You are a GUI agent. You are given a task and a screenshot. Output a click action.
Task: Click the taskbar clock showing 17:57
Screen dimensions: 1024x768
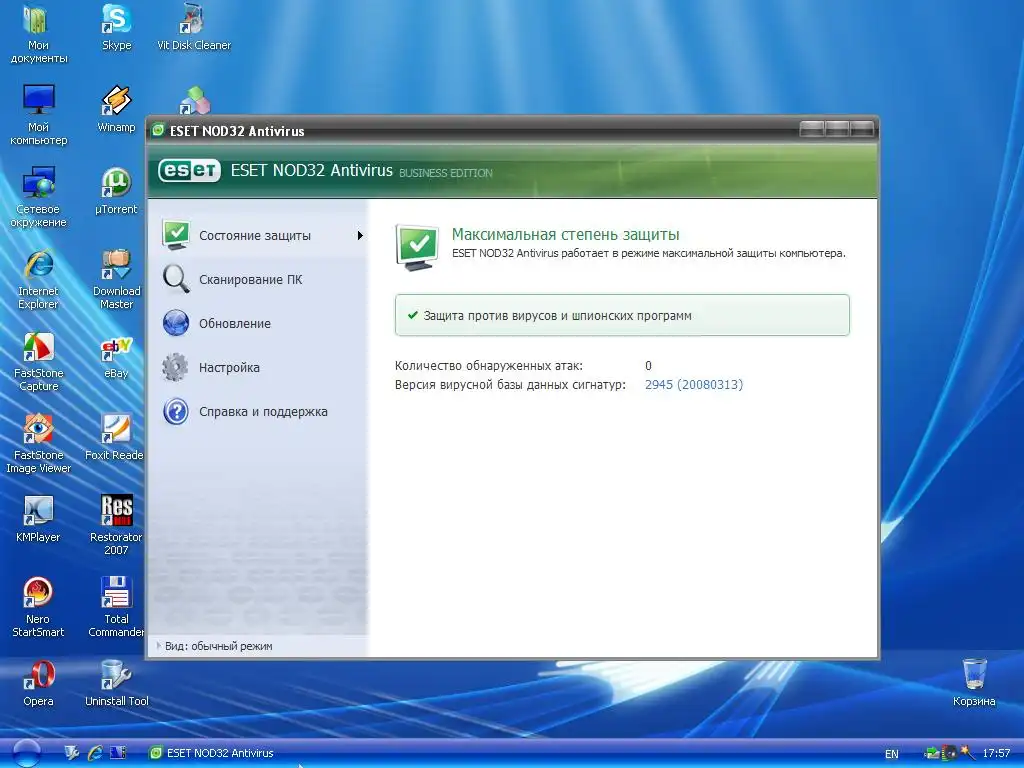tap(996, 754)
